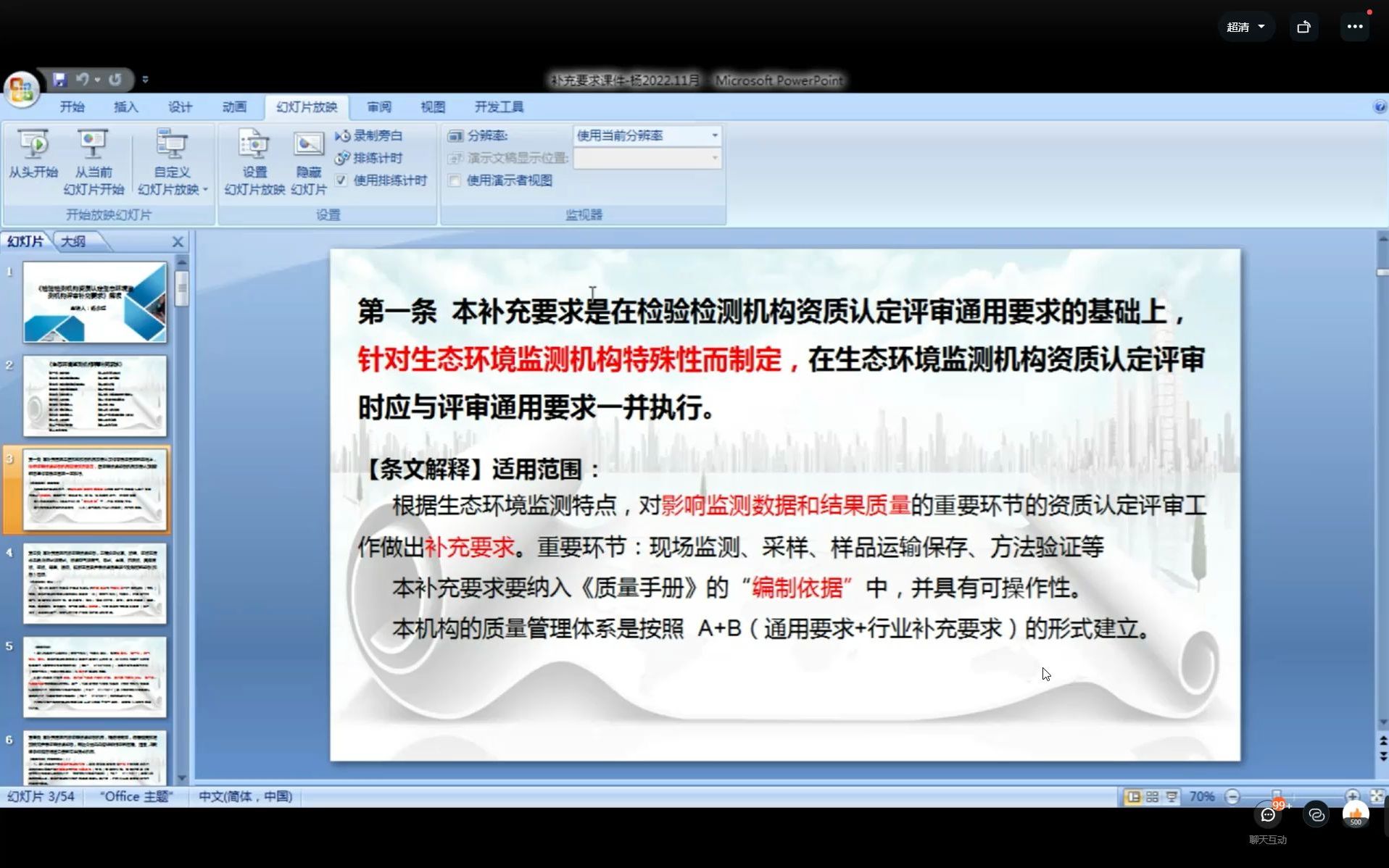
Task: Open 设置幻灯片放映 dialog
Action: coord(254,162)
